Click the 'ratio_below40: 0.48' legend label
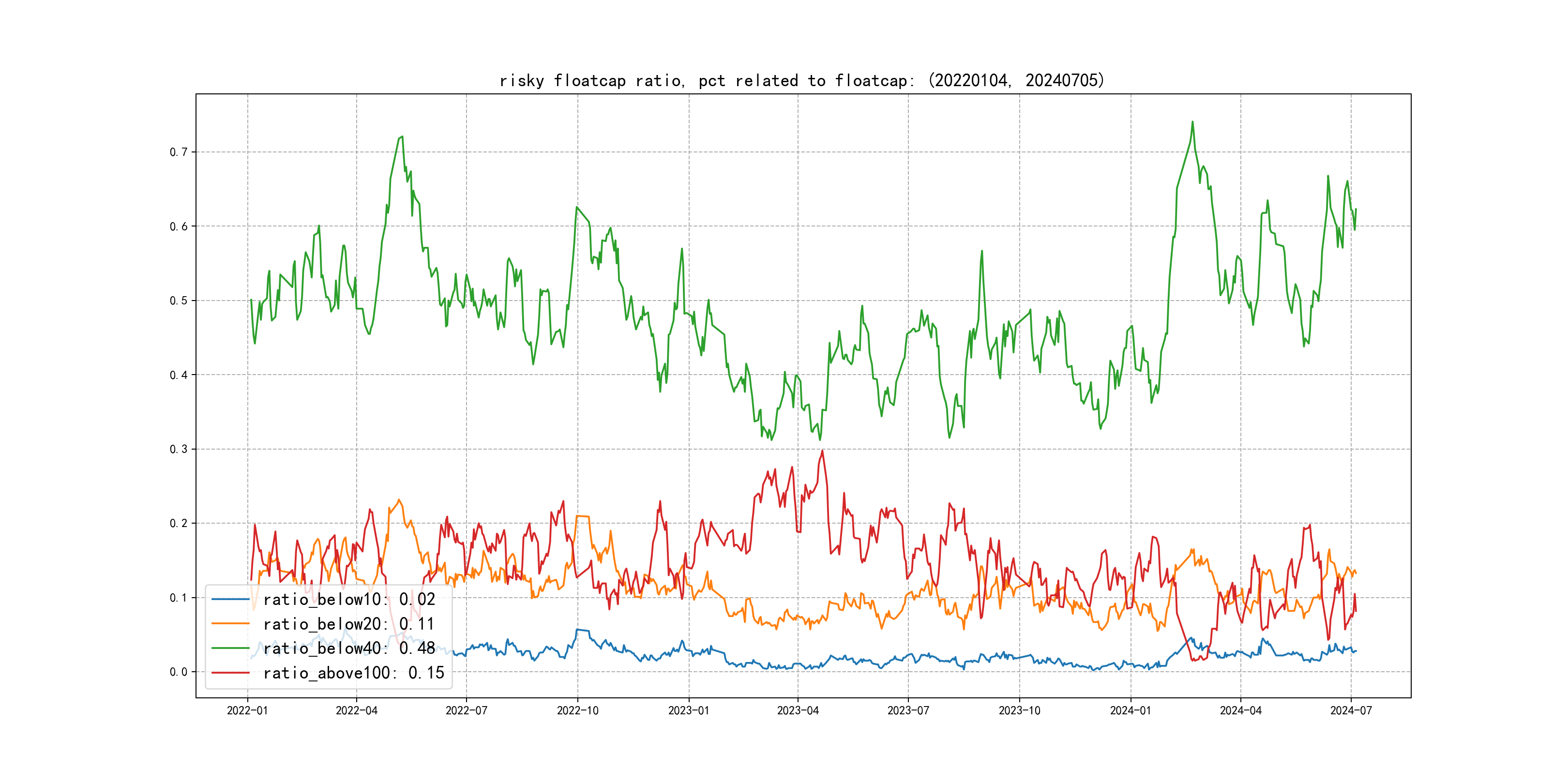 (x=349, y=648)
